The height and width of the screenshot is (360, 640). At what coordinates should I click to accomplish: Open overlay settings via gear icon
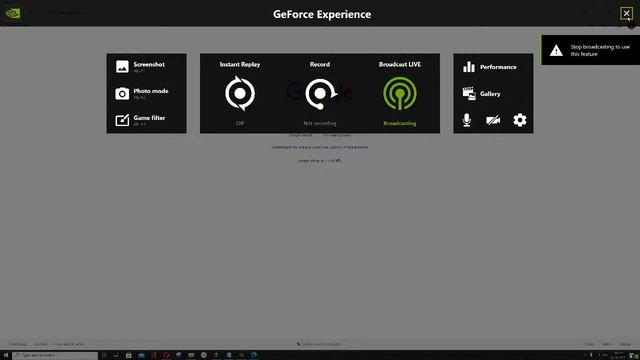click(x=520, y=120)
